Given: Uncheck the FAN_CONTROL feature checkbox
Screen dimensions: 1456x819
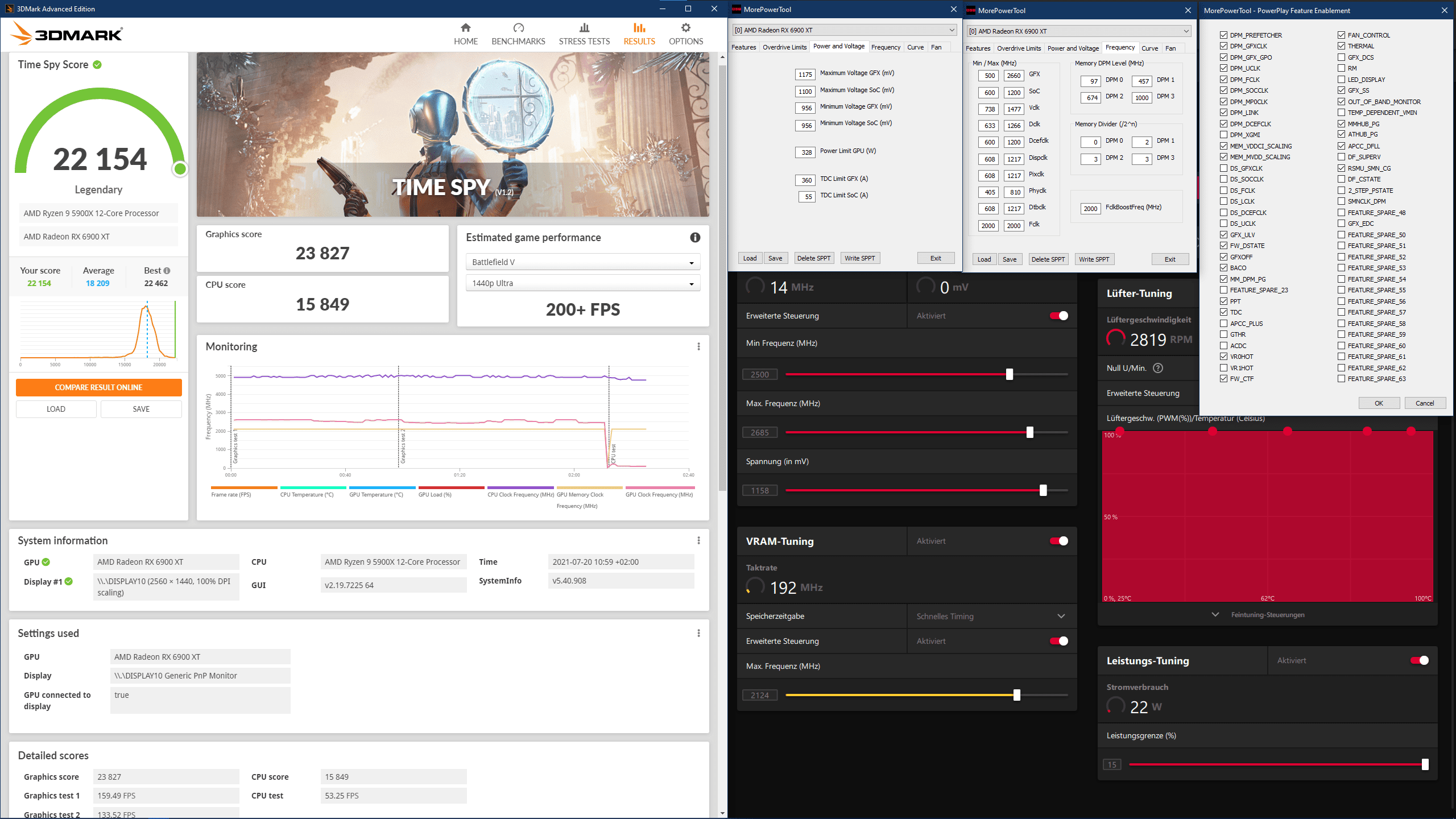Looking at the screenshot, I should pos(1341,35).
